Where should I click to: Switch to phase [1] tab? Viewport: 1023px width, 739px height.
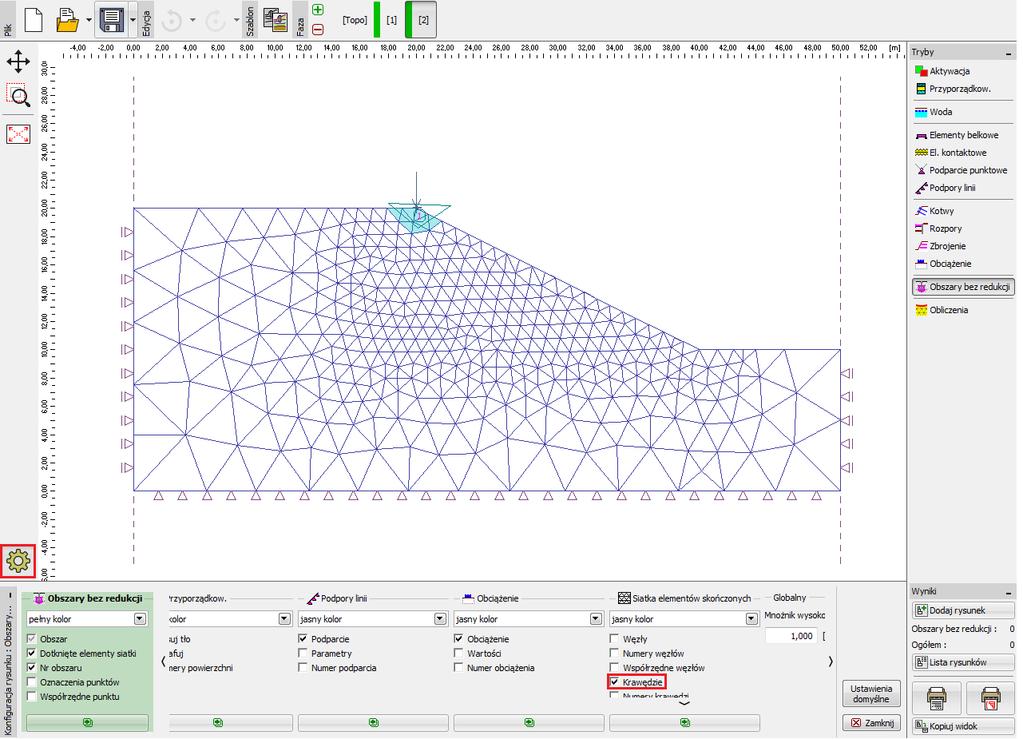(391, 20)
